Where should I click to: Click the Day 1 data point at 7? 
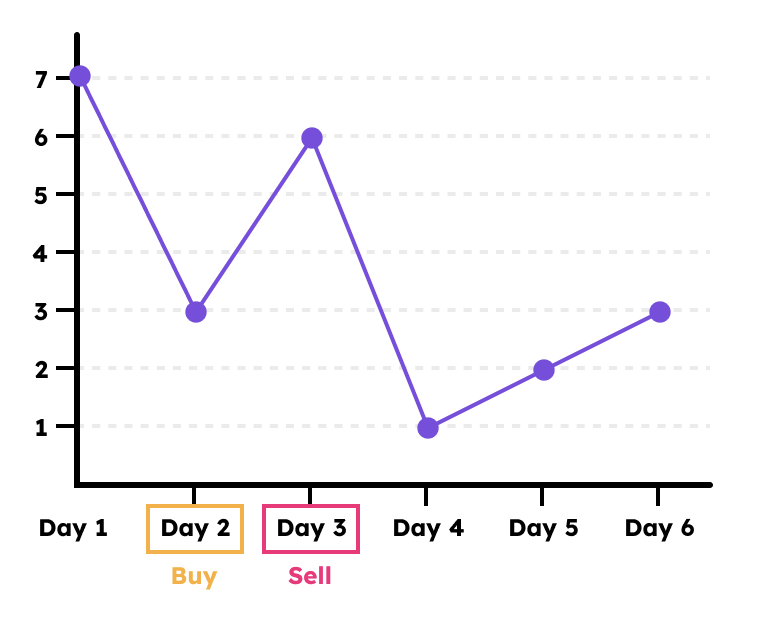[x=80, y=77]
